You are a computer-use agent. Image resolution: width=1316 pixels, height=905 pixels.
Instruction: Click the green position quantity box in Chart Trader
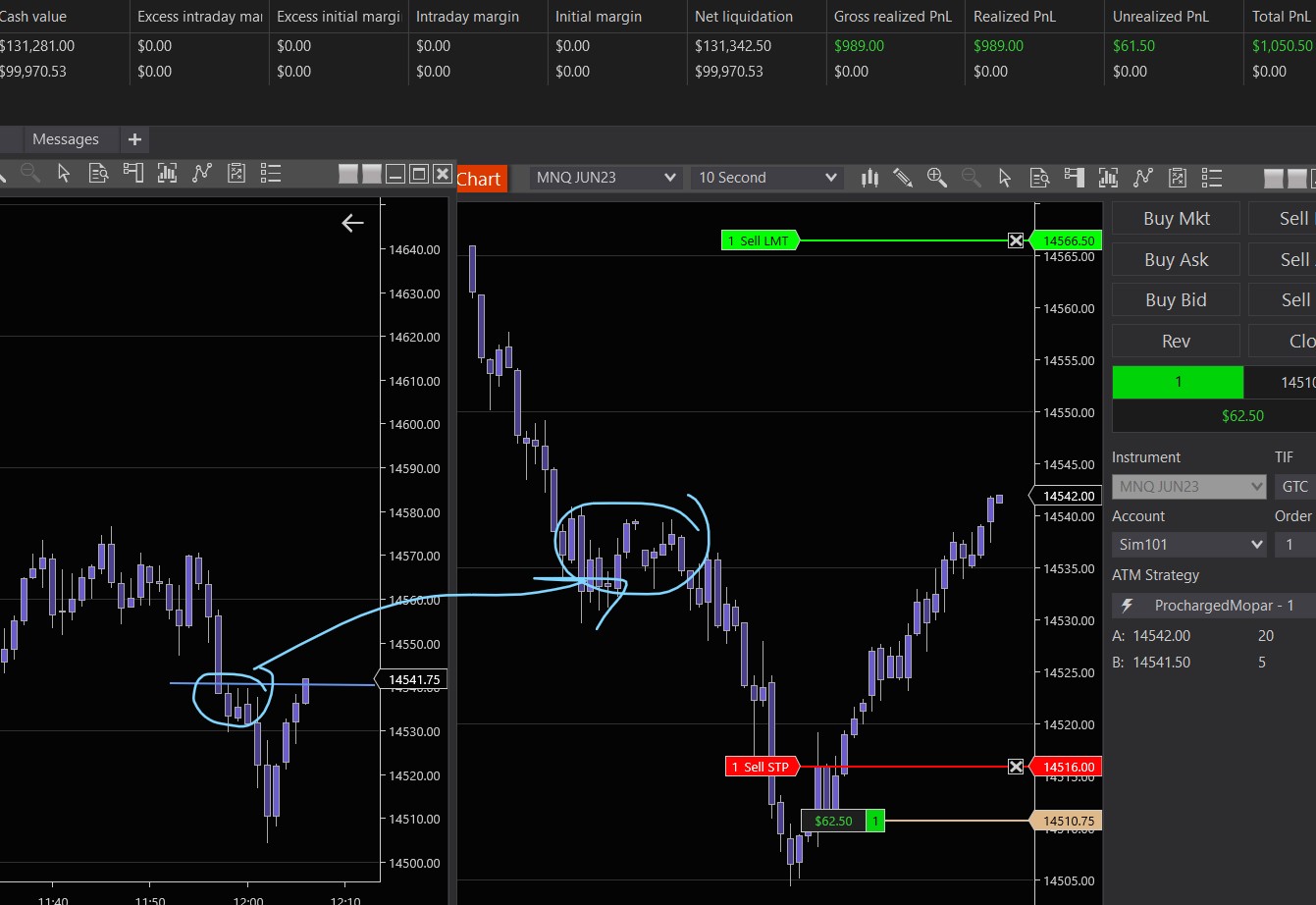point(1178,383)
